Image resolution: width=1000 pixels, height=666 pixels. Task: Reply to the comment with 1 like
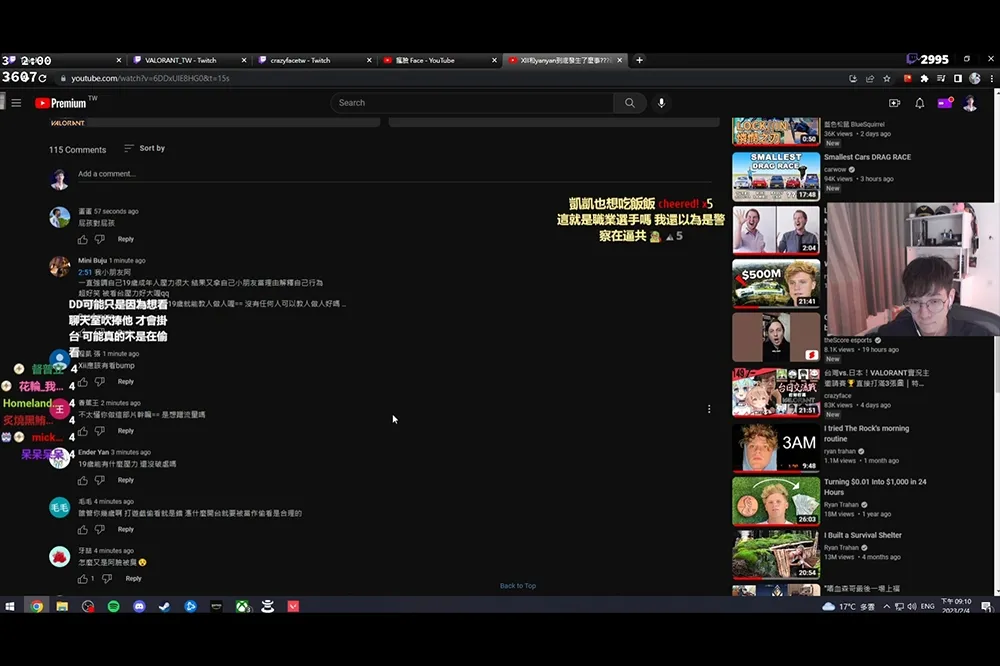[133, 579]
